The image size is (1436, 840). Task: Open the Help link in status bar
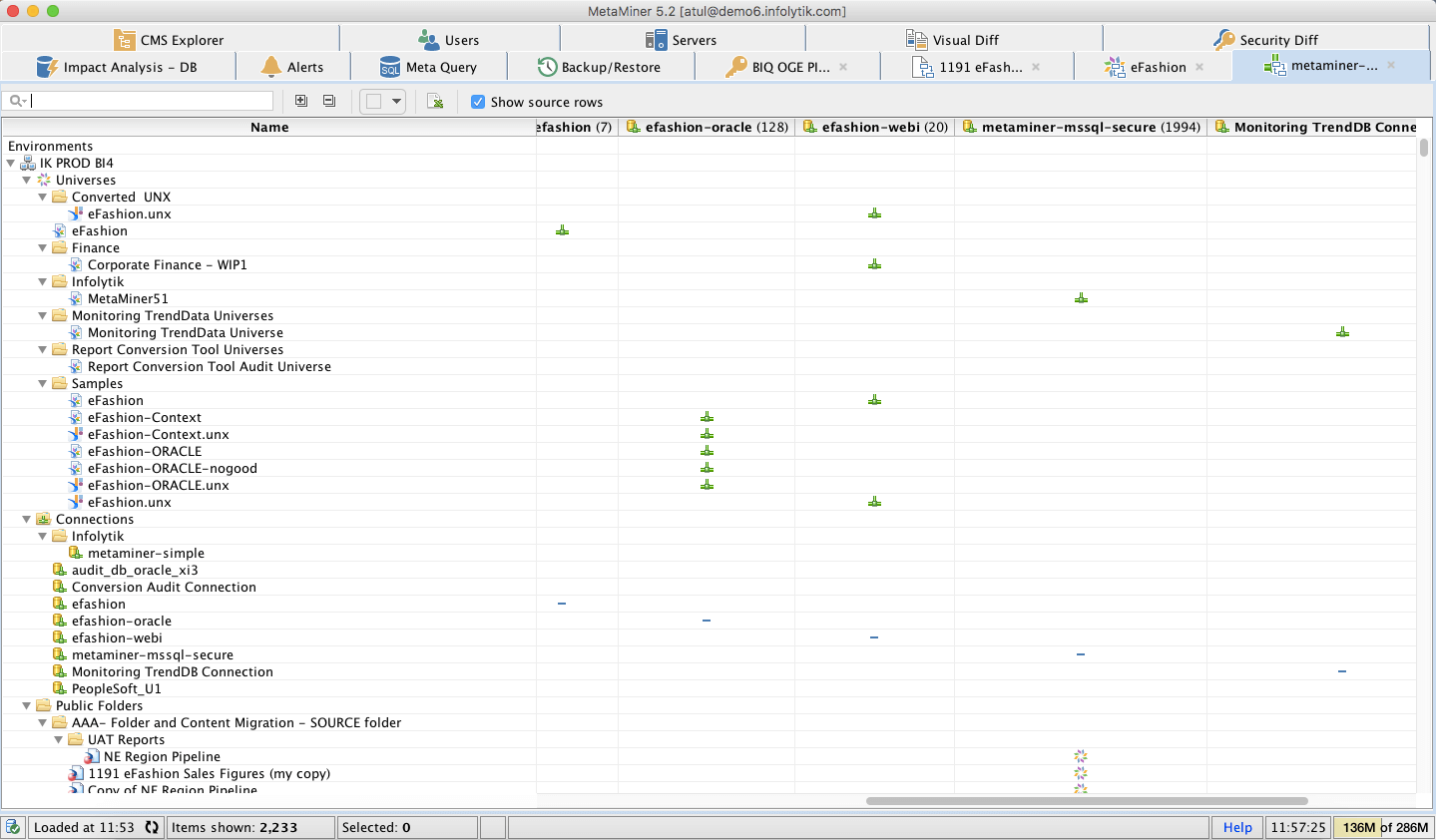click(1237, 827)
